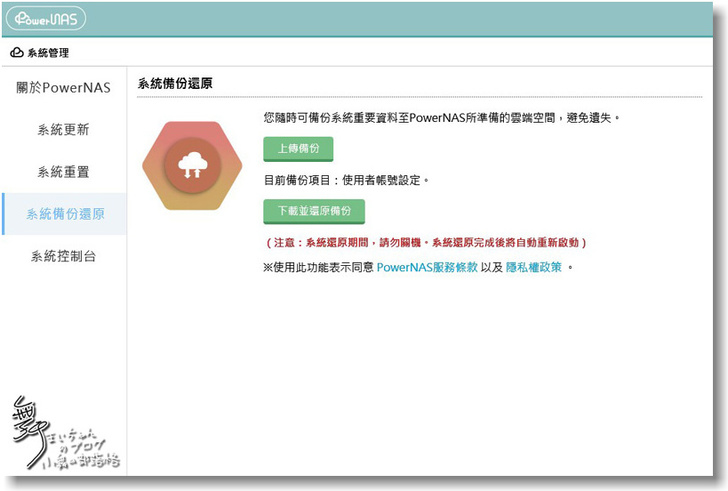Select the 系統備份還原 sidebar item
728x491 pixels.
(x=65, y=214)
